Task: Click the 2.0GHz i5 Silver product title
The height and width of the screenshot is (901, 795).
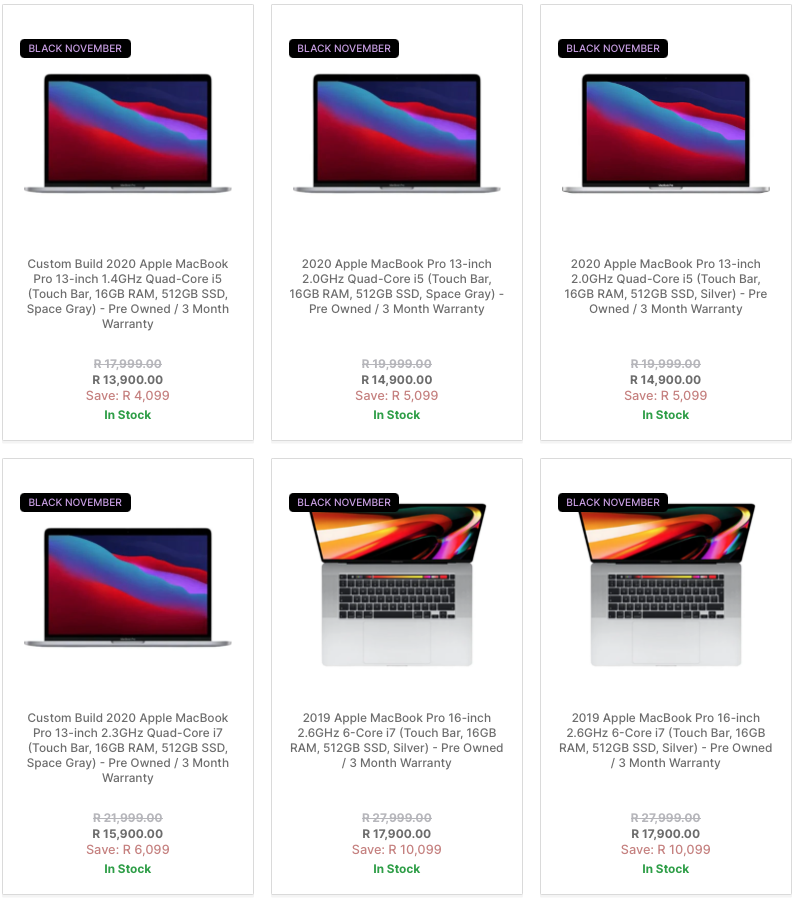Action: (x=665, y=286)
